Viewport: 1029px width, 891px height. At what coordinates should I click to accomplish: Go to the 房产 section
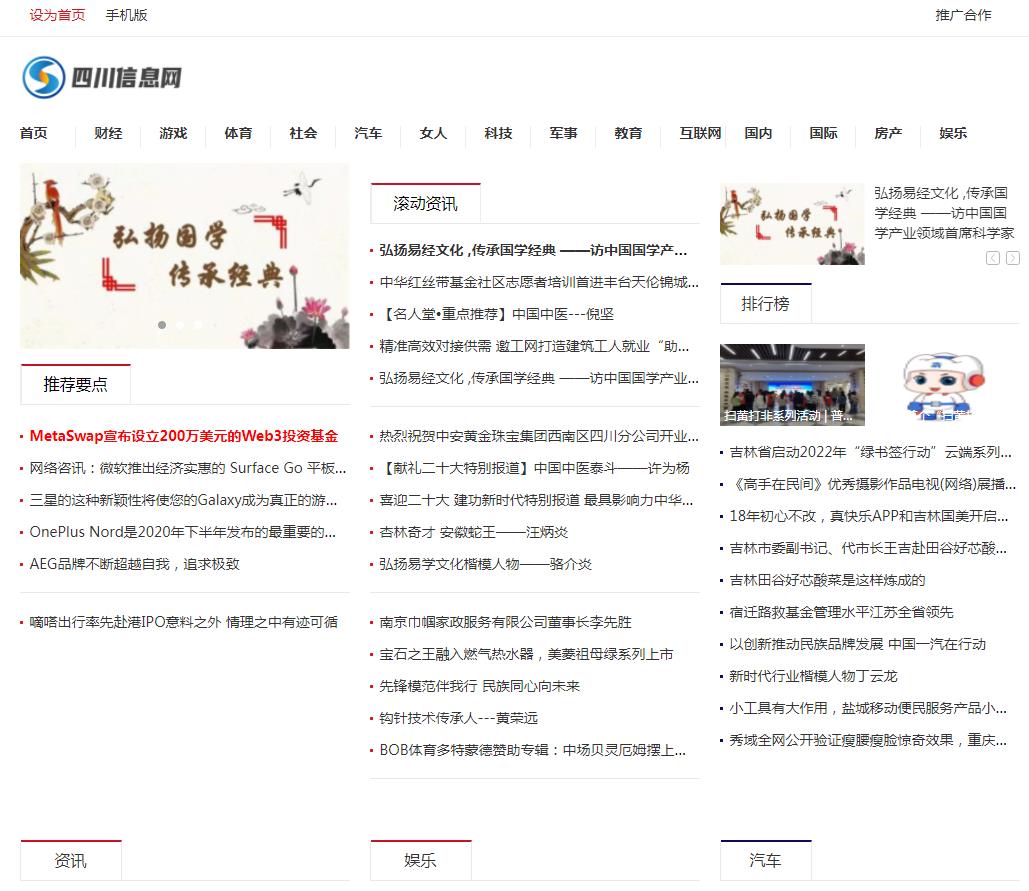(x=888, y=133)
